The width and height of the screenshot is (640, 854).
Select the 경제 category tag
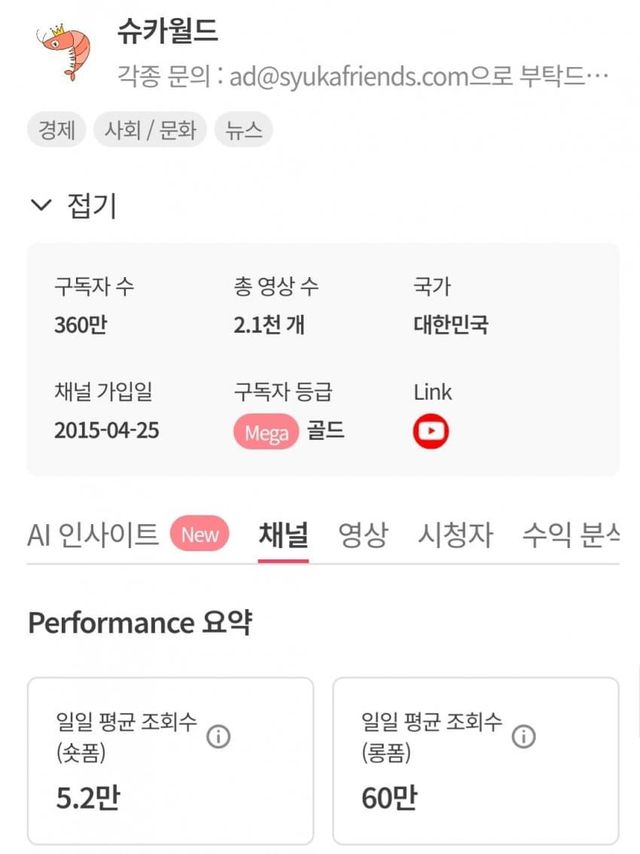[x=56, y=130]
